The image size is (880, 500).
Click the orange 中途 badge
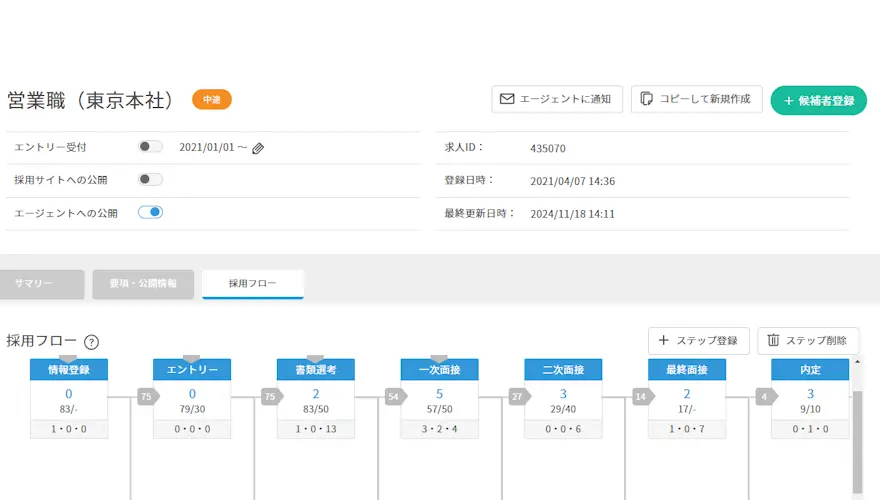click(x=212, y=100)
